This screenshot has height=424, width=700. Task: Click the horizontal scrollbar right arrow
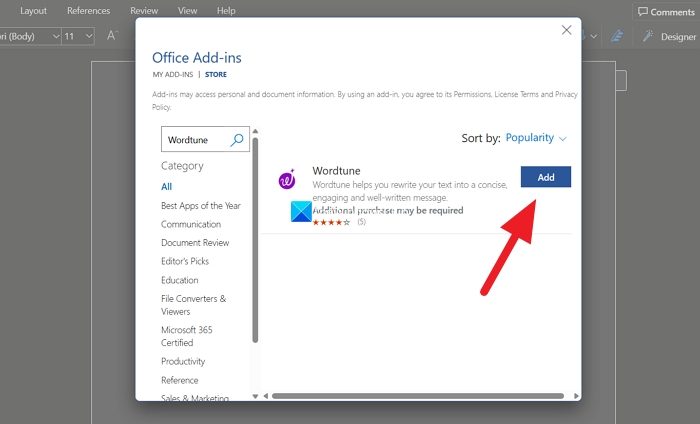(576, 396)
